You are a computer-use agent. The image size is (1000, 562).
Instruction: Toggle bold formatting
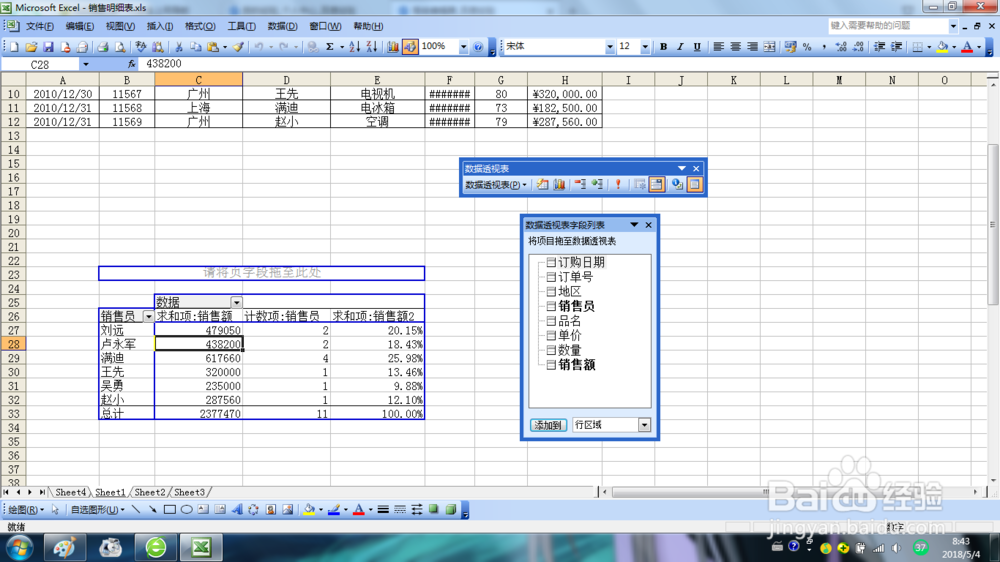click(663, 47)
